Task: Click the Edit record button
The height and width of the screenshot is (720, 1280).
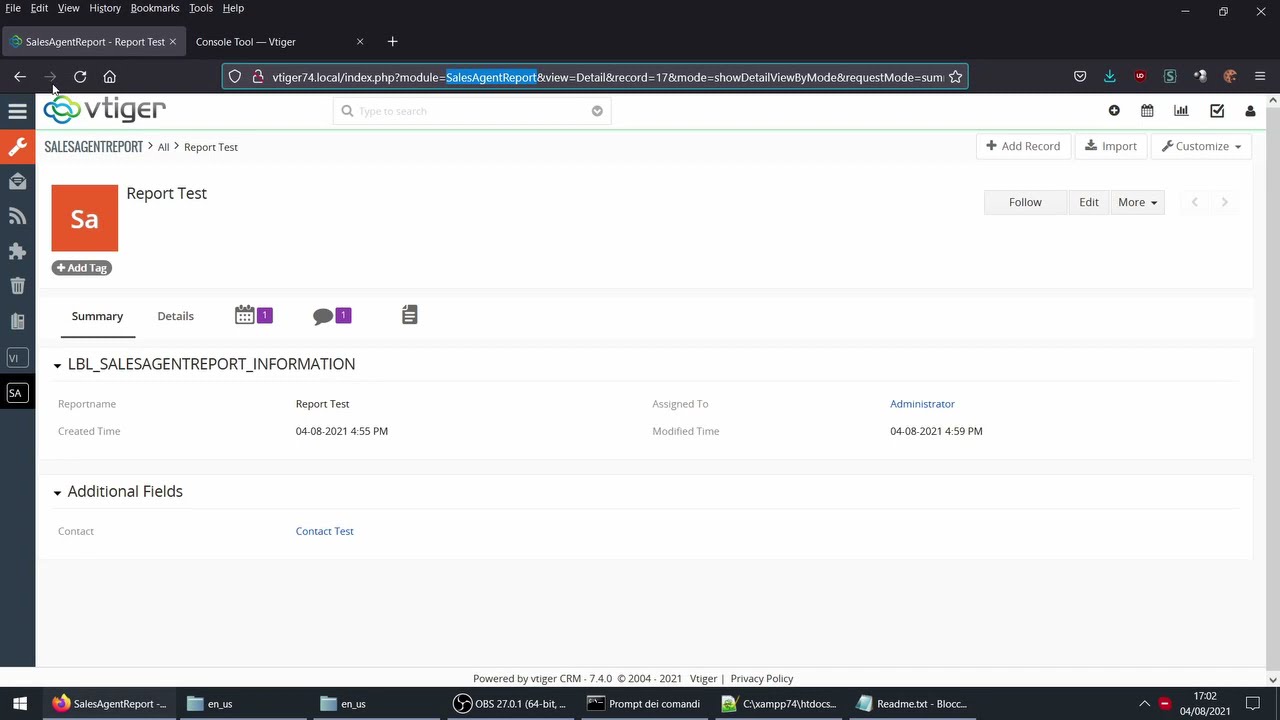Action: click(1089, 202)
